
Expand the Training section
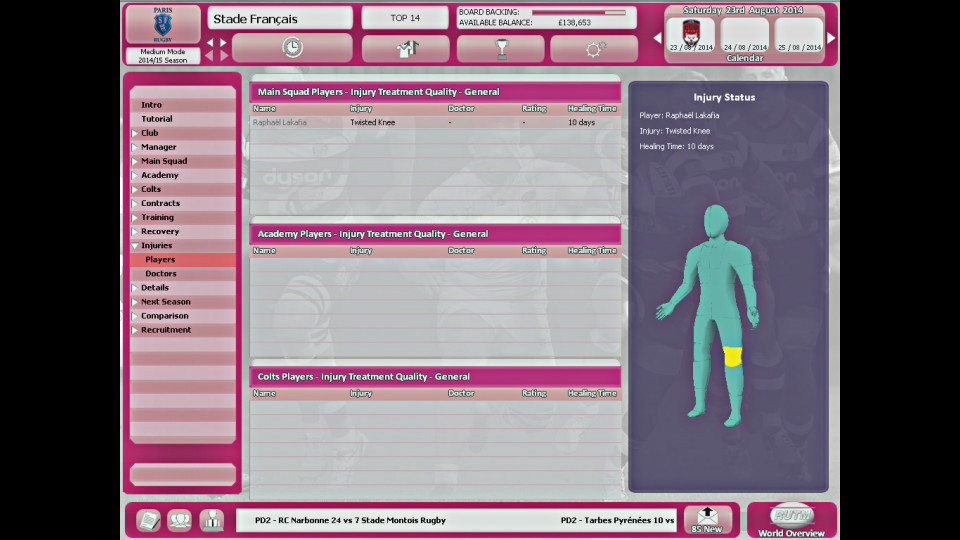point(135,217)
